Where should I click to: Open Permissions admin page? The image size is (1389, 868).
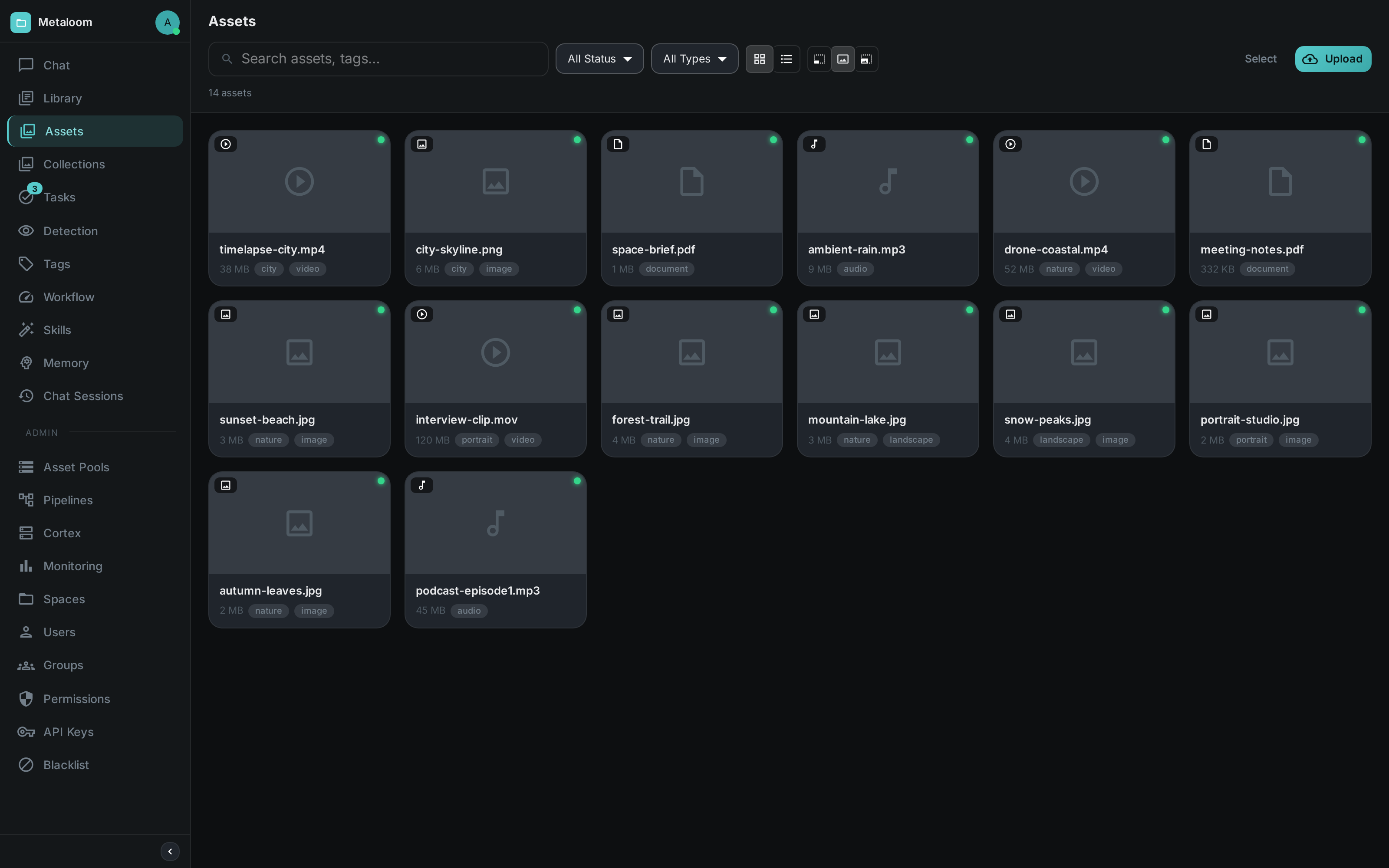[95, 699]
